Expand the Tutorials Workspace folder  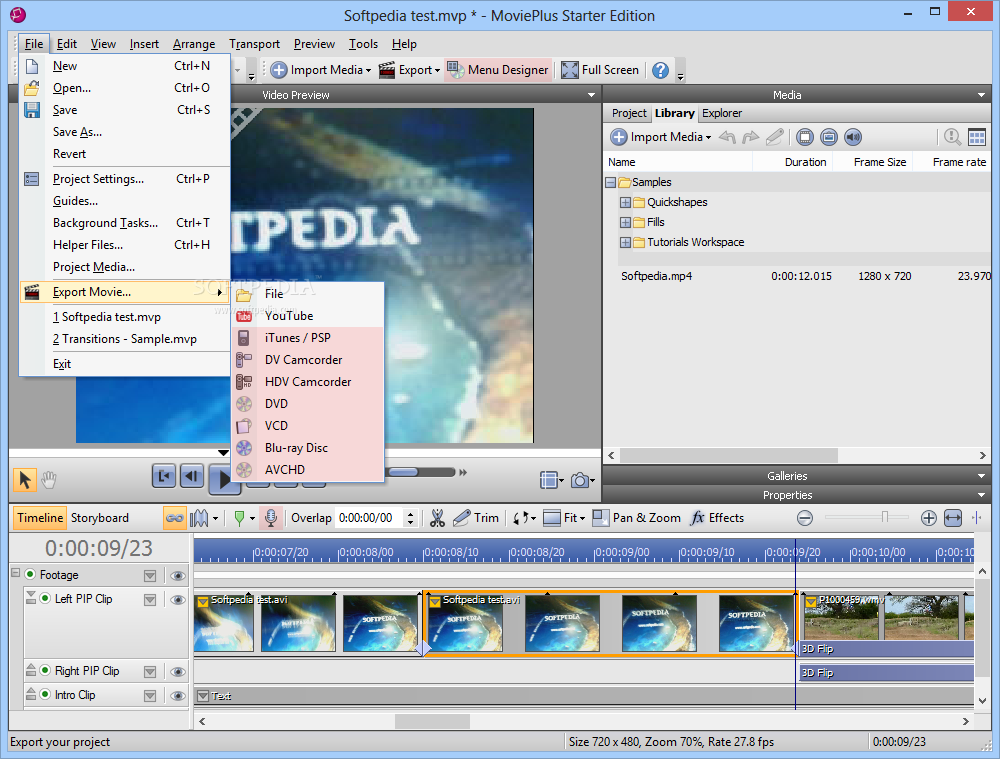coord(625,242)
